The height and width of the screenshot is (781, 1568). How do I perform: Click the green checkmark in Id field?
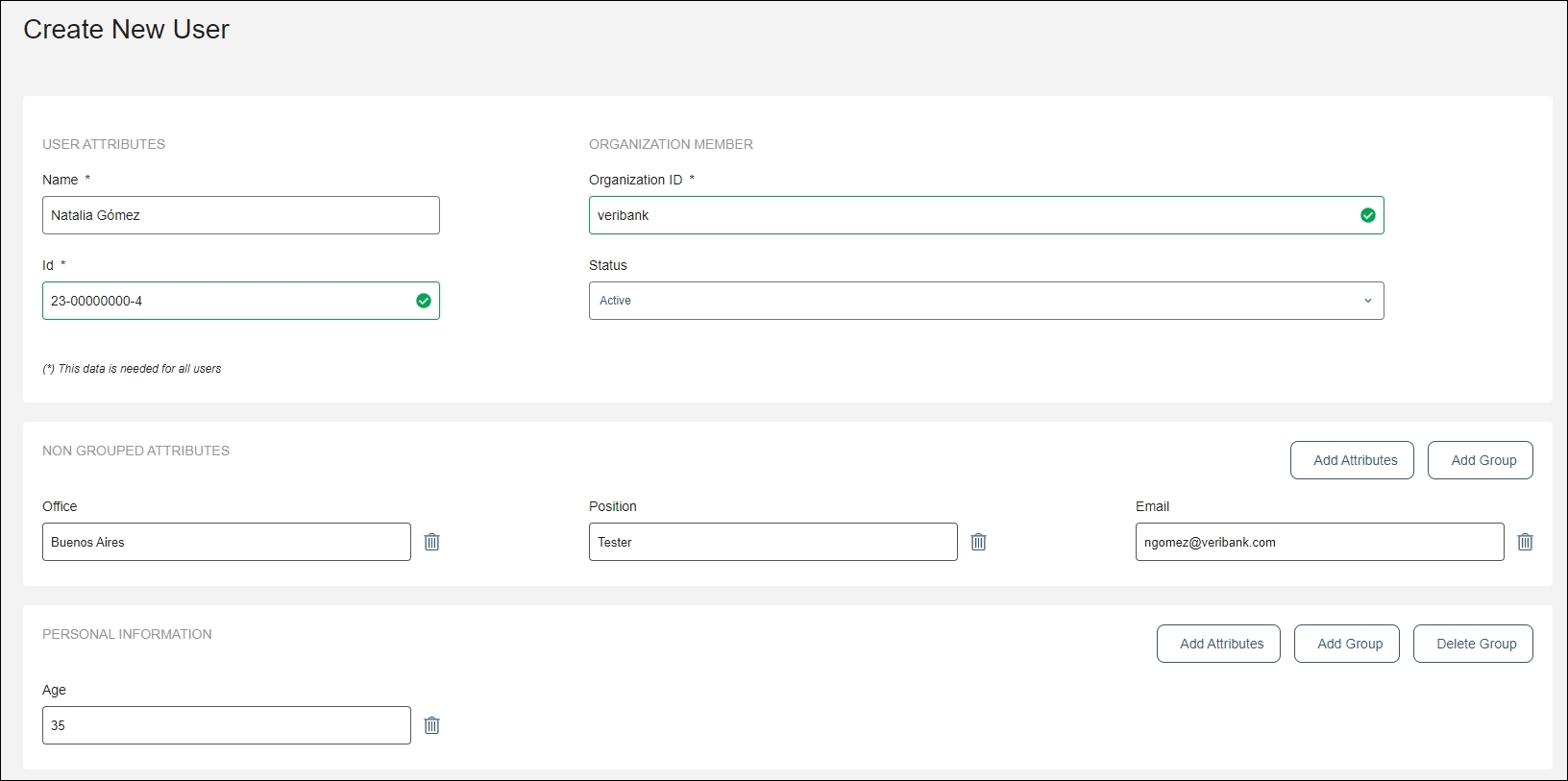point(423,301)
